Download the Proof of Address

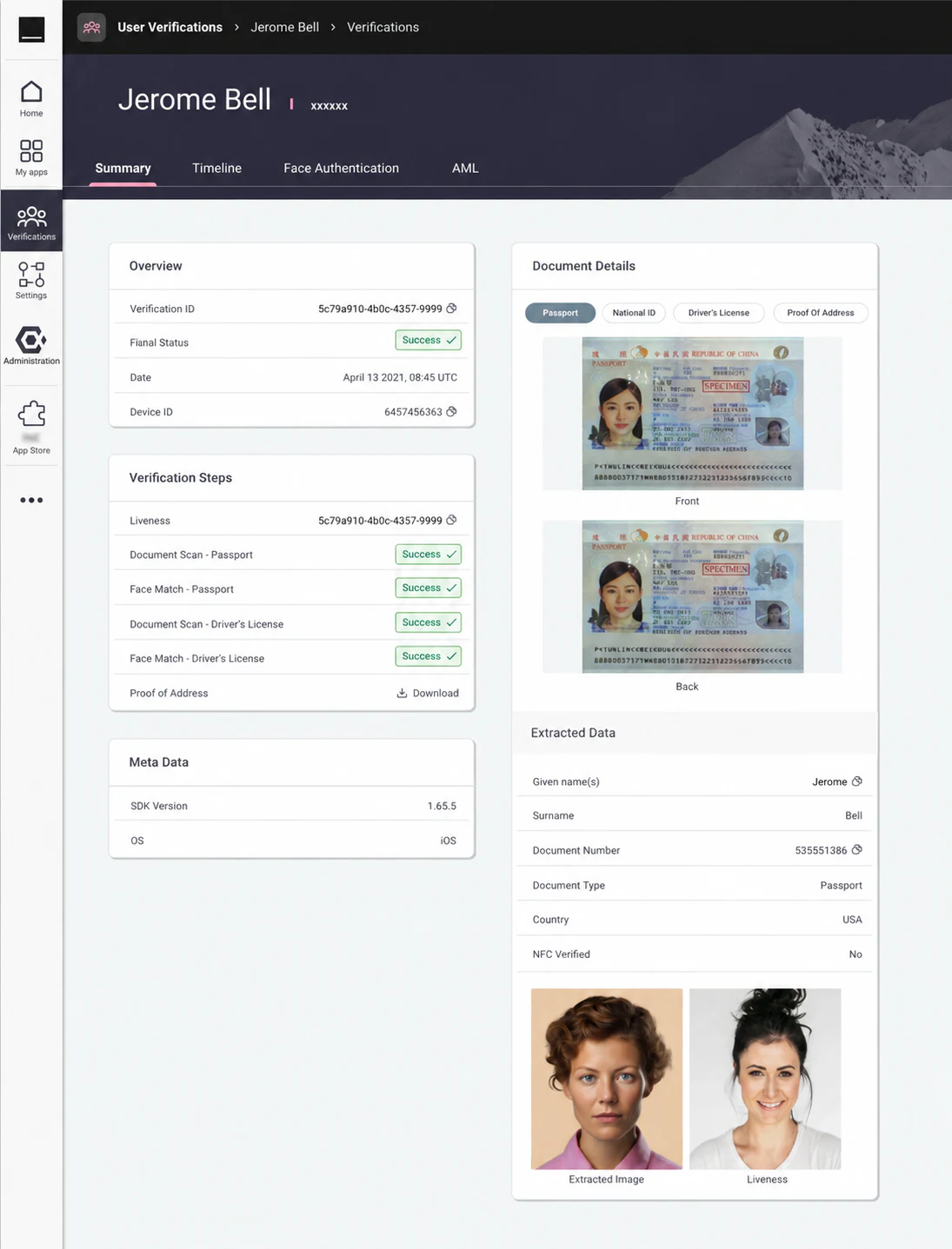click(428, 693)
